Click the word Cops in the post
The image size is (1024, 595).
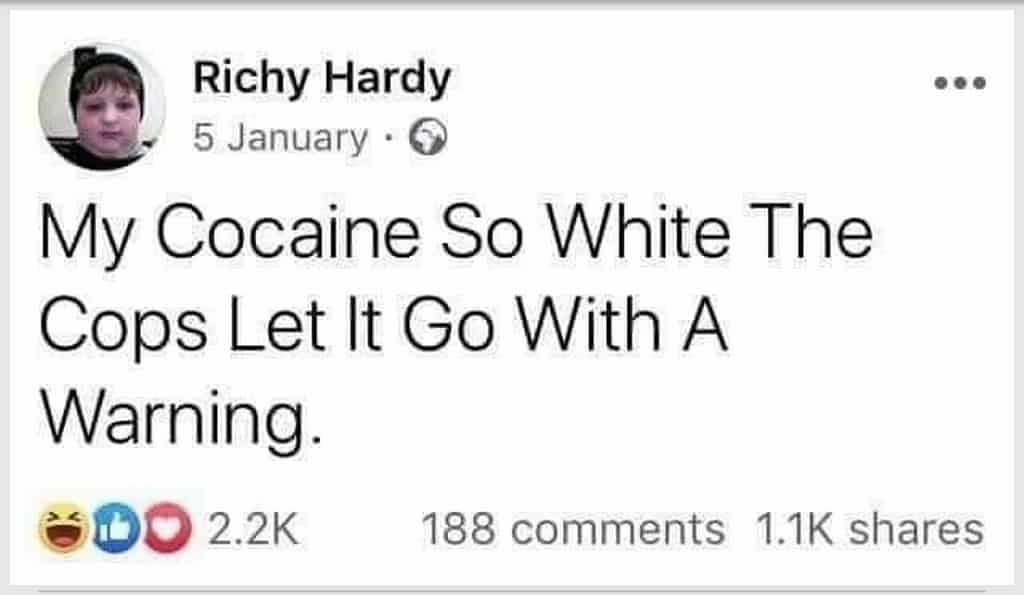coord(123,329)
